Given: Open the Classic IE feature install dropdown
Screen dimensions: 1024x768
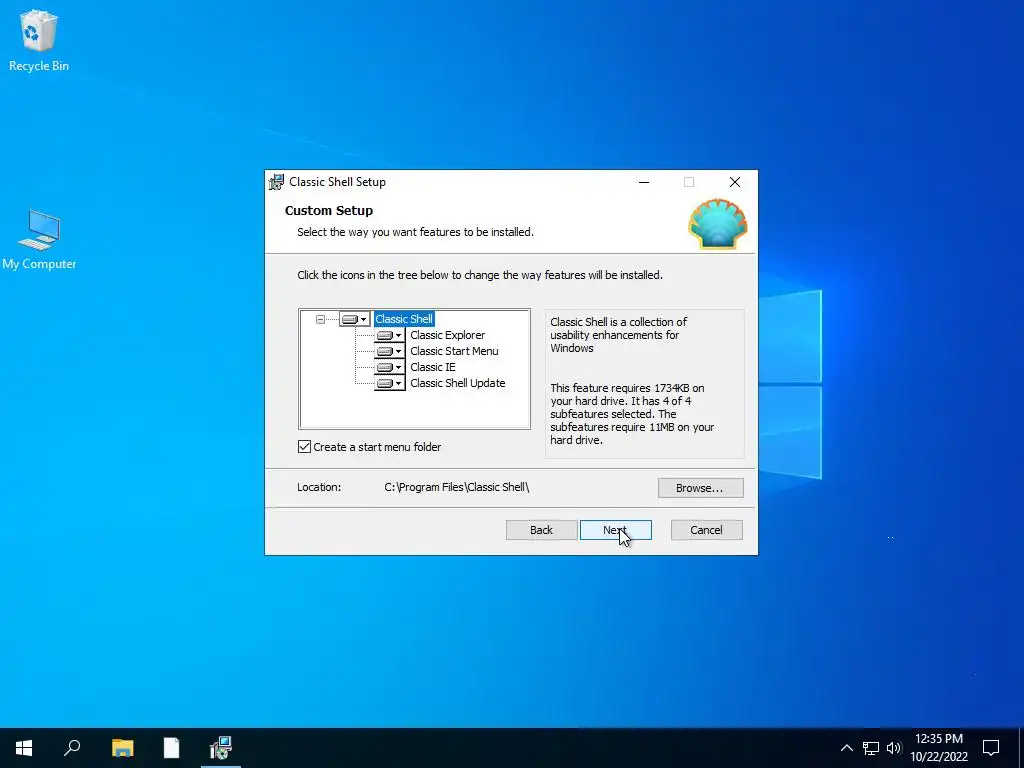Looking at the screenshot, I should [x=390, y=367].
